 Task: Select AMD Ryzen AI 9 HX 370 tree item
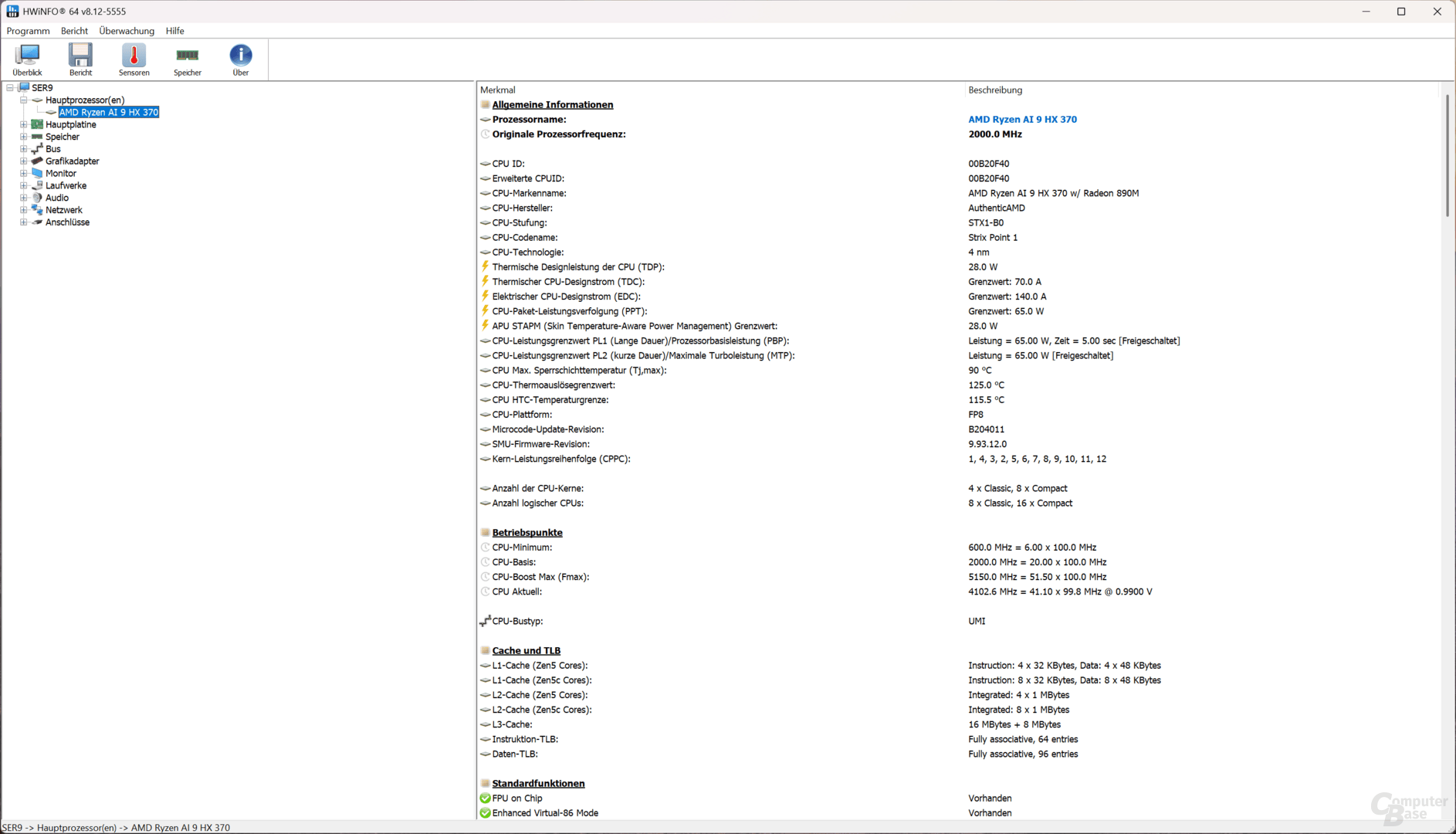(x=109, y=113)
